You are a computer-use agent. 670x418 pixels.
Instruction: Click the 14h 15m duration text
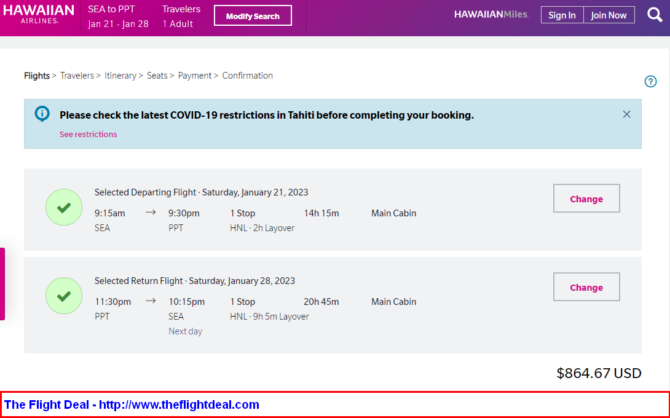coord(321,213)
